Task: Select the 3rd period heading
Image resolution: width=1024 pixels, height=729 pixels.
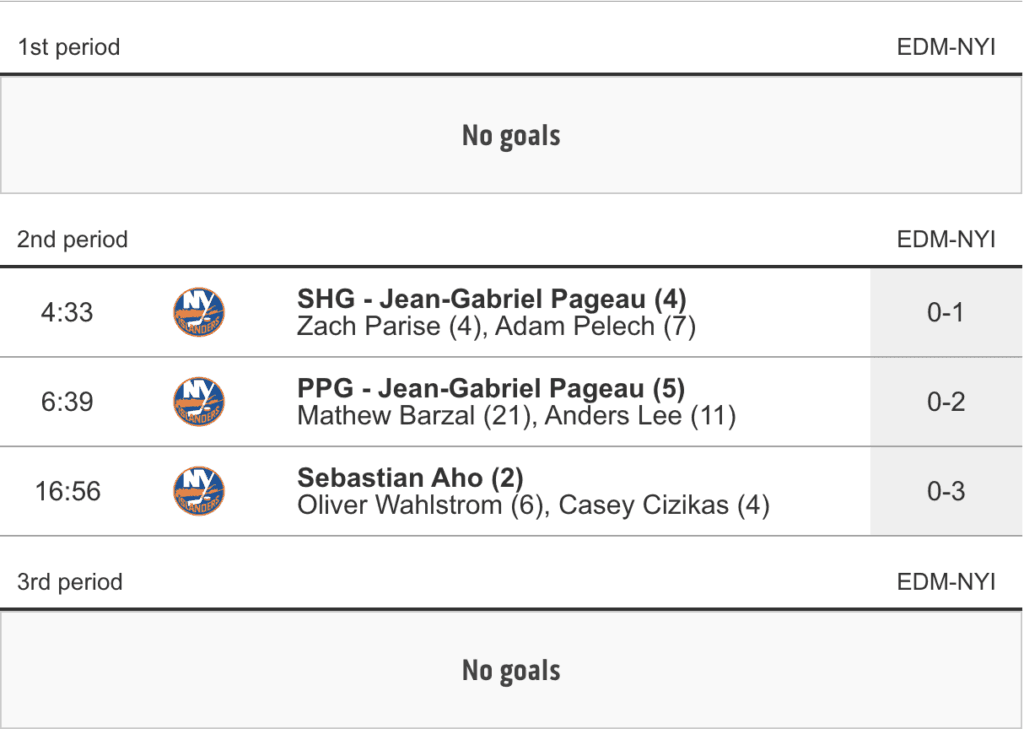Action: click(70, 582)
